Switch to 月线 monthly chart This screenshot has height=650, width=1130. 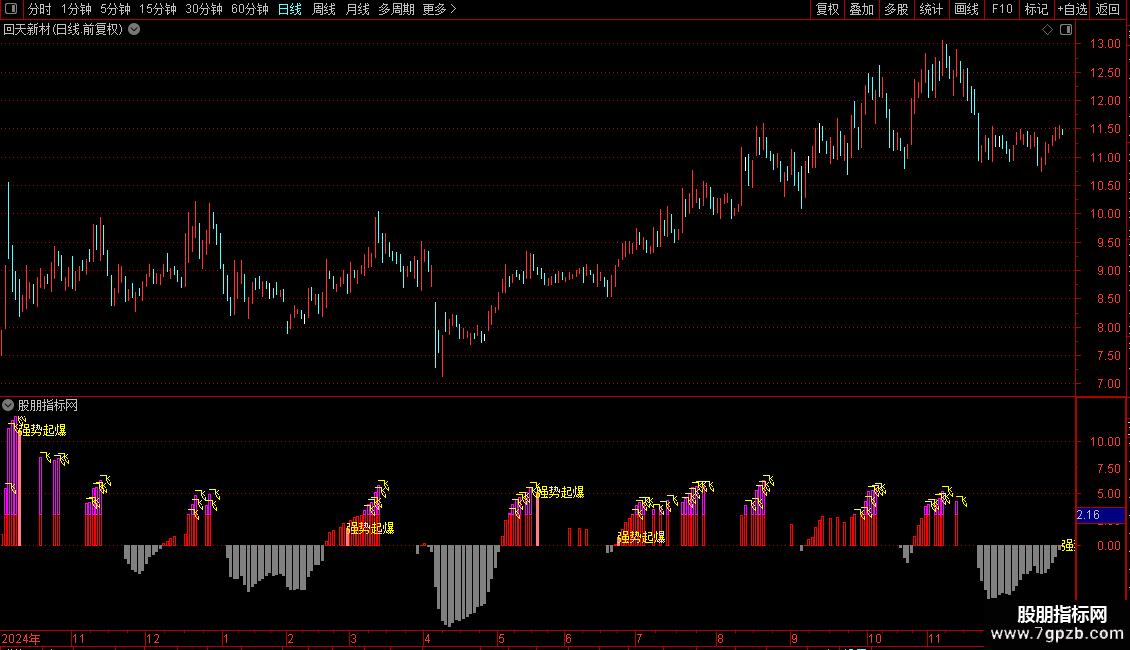click(x=357, y=9)
